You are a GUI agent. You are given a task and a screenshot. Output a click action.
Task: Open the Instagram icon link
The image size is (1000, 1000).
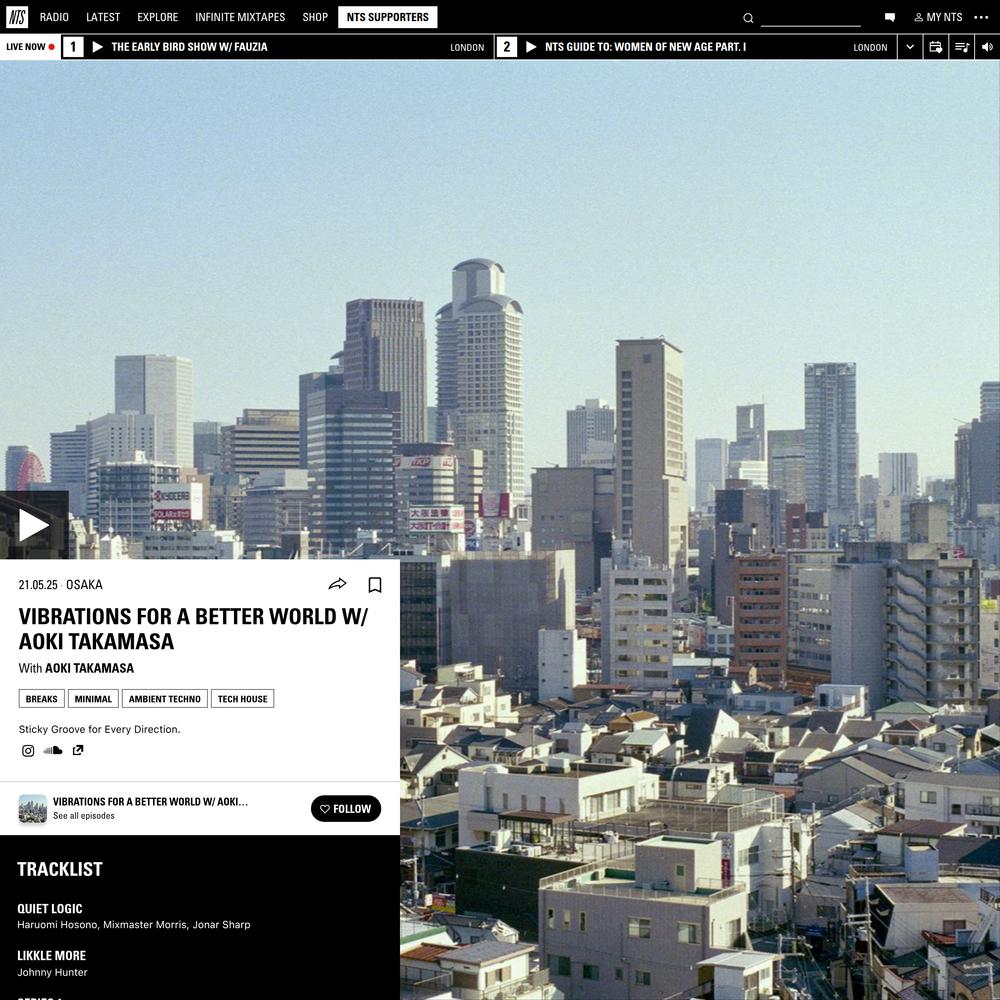[28, 751]
